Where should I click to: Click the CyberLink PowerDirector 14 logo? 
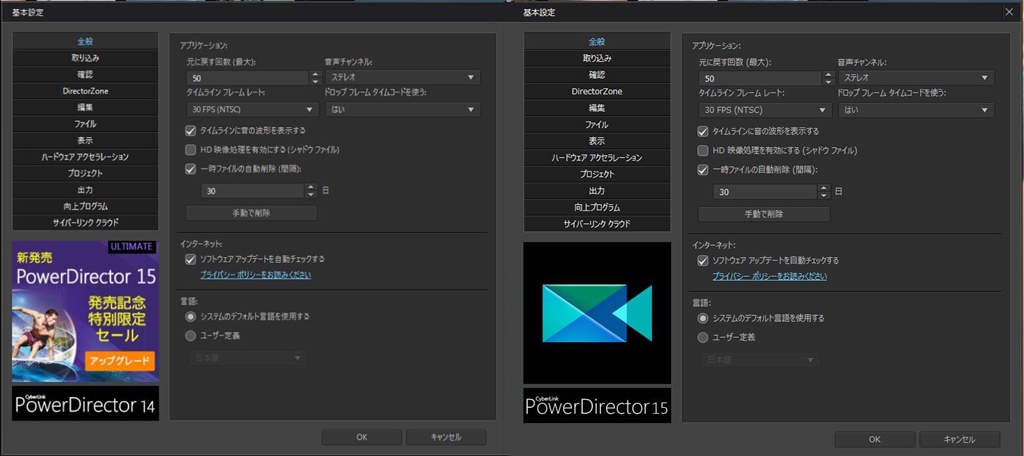tap(85, 404)
